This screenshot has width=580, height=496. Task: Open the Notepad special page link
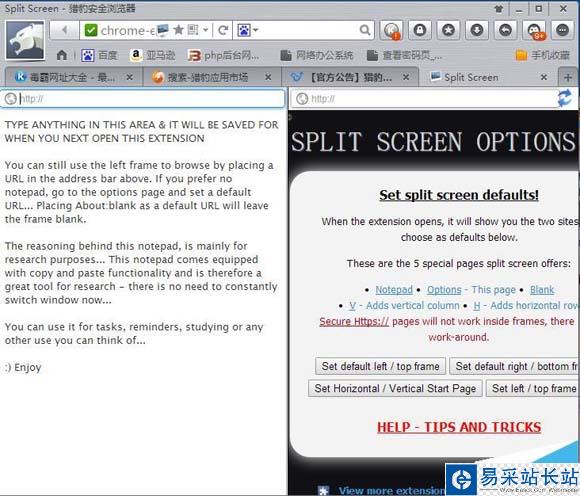(394, 290)
